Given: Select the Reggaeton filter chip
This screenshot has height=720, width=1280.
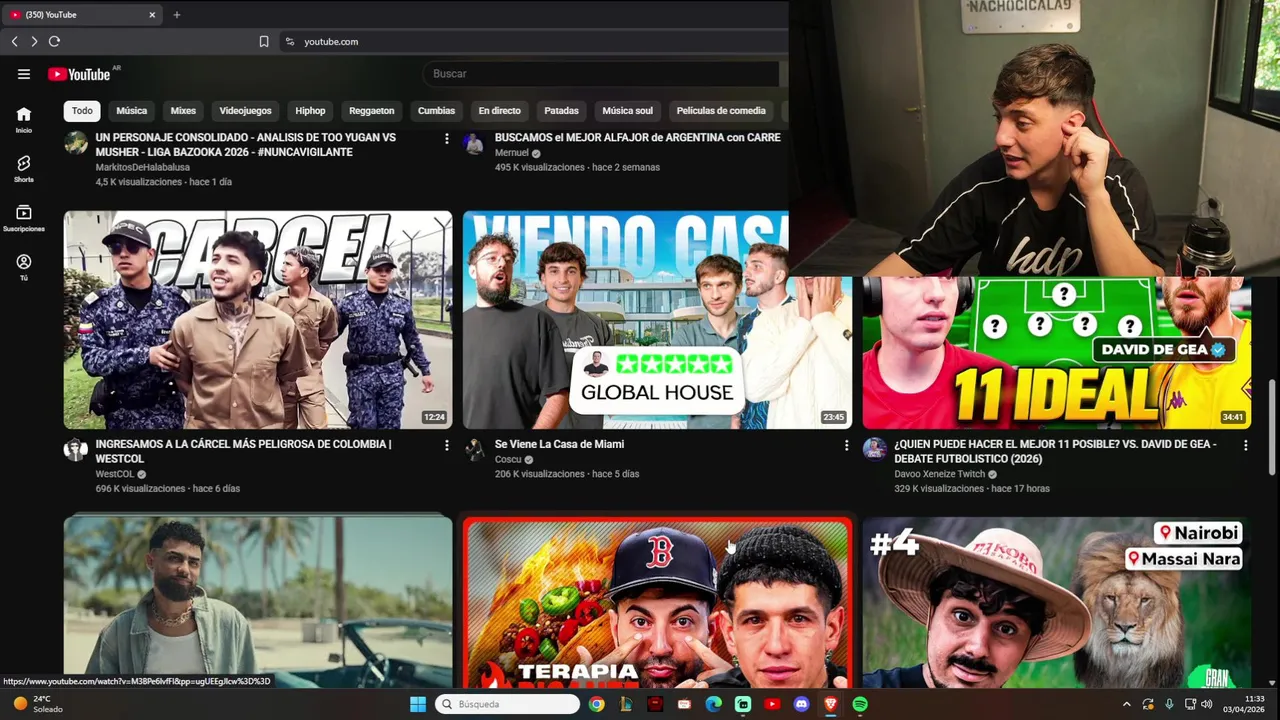Looking at the screenshot, I should (x=371, y=111).
